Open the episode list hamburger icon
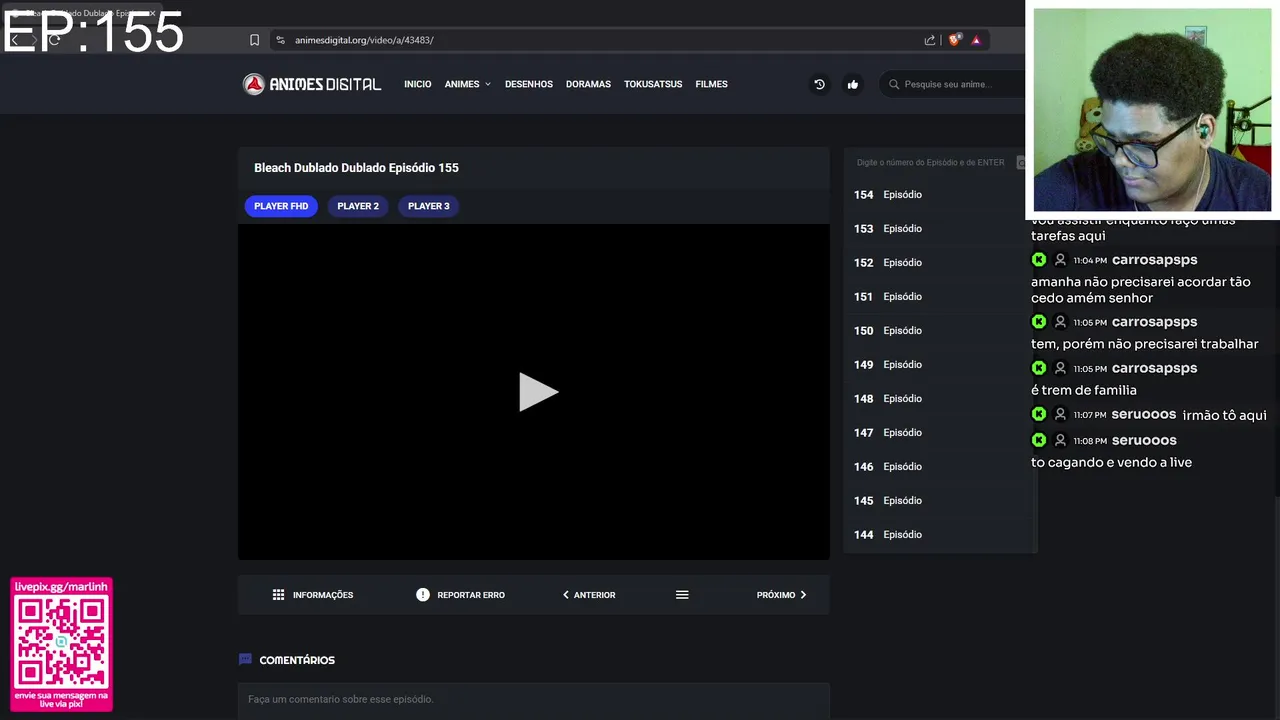This screenshot has height=720, width=1280. (682, 595)
